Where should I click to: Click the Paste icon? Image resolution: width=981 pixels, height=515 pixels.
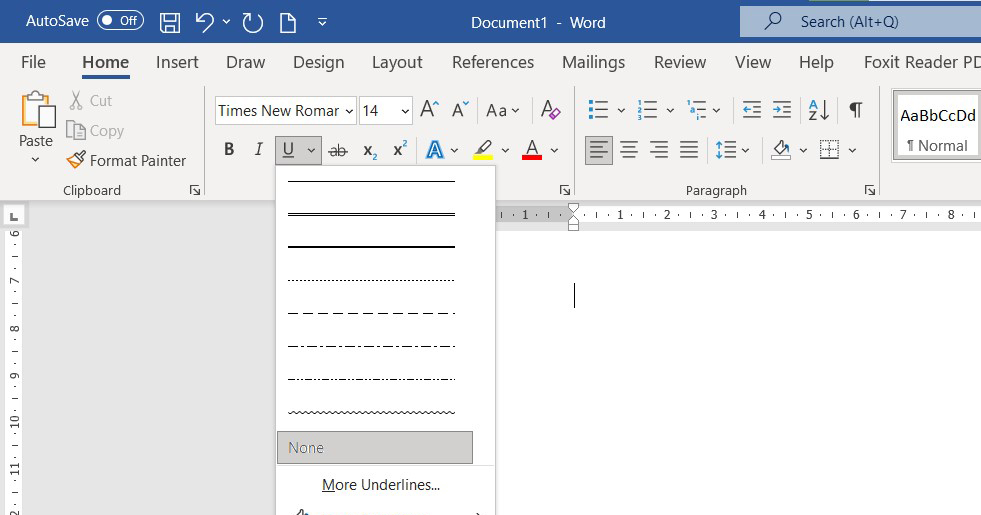tap(37, 110)
